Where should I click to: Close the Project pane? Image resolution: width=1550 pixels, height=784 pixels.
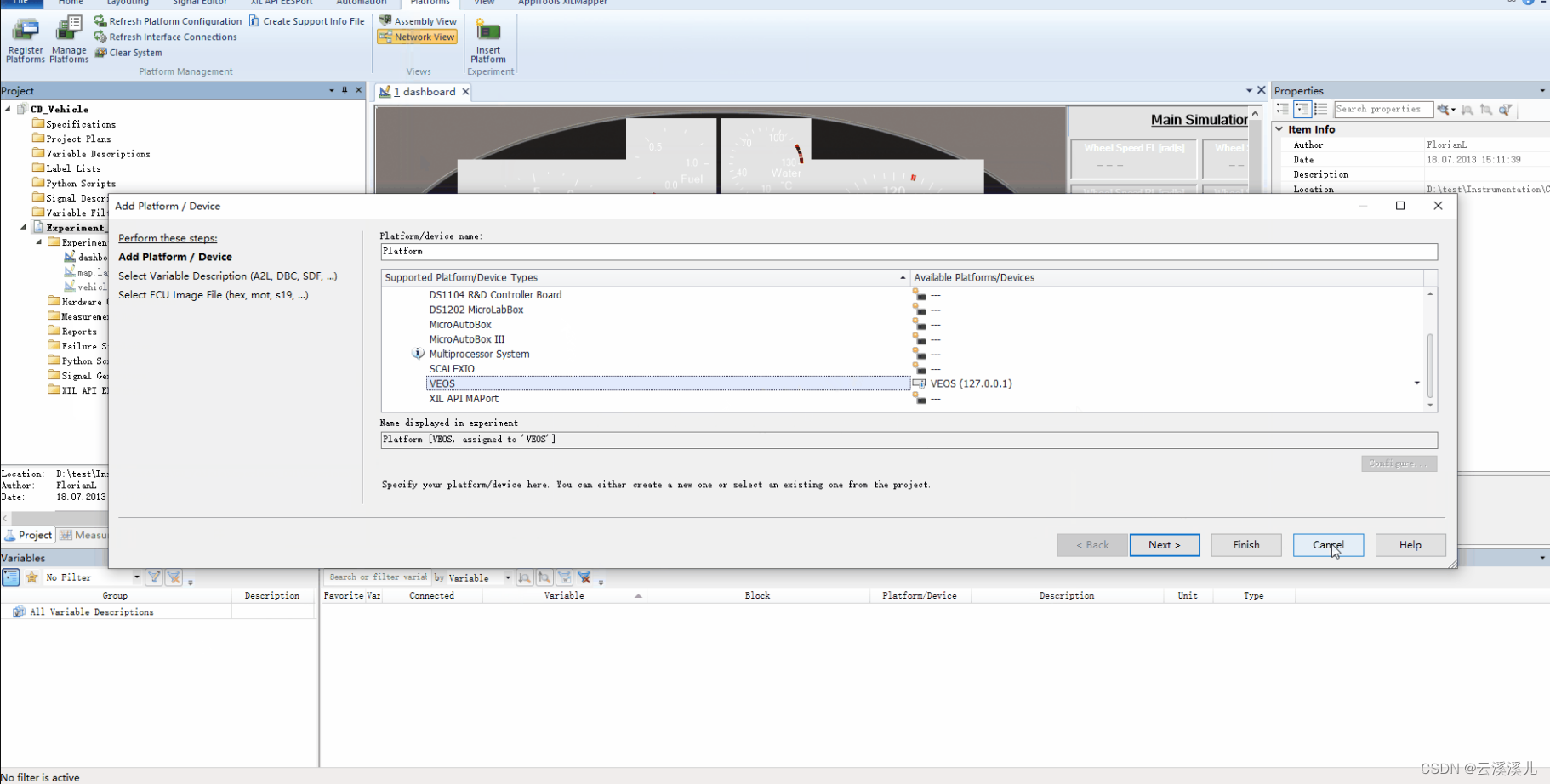(359, 90)
